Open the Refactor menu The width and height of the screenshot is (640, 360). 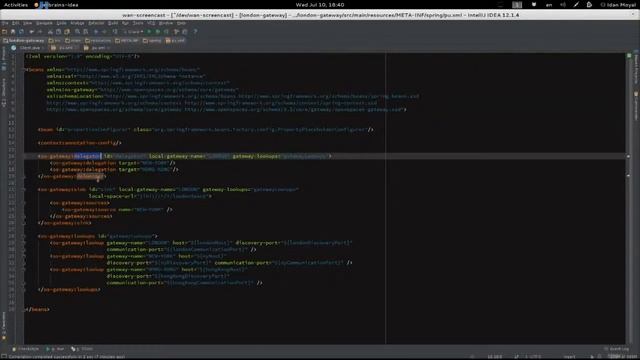click(x=96, y=23)
